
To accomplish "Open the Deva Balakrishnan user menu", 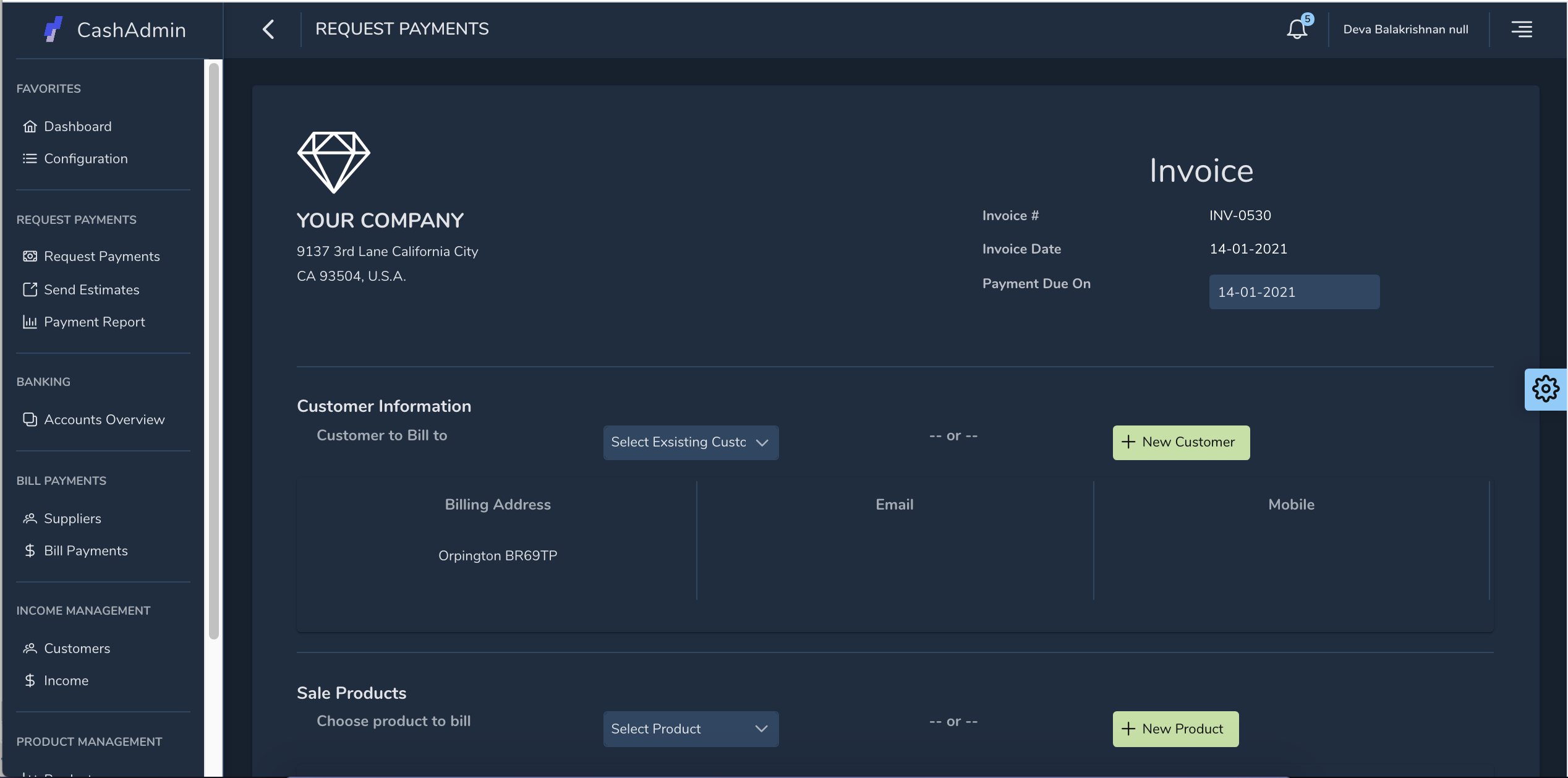I will pyautogui.click(x=1405, y=29).
